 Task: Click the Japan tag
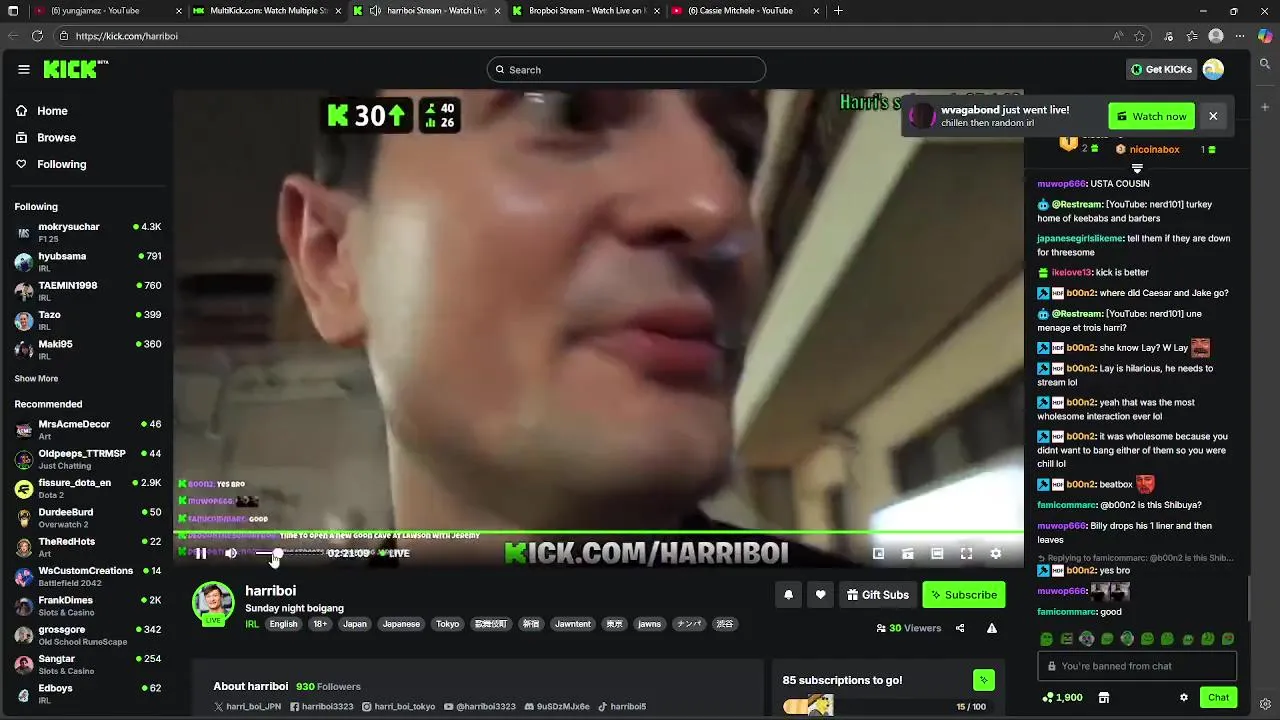(355, 624)
